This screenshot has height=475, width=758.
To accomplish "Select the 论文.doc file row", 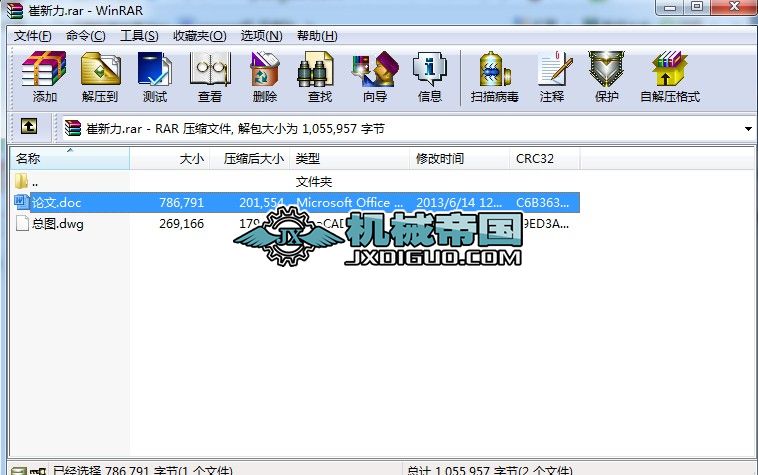I will [x=295, y=202].
